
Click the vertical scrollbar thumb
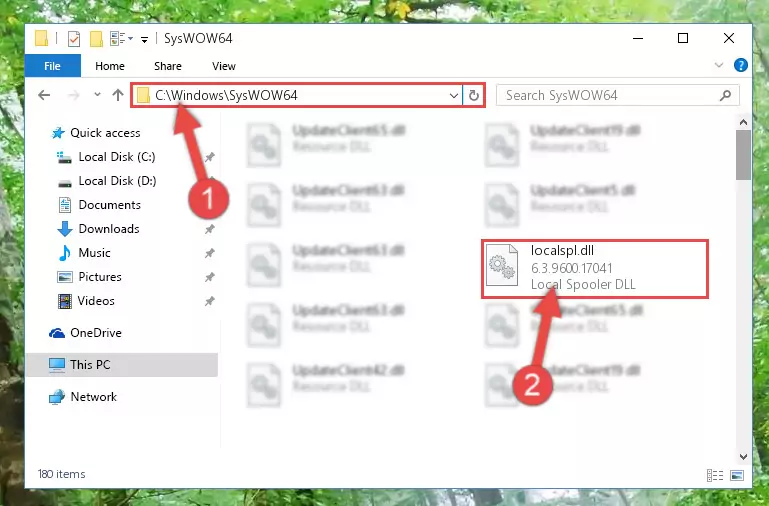pos(743,155)
